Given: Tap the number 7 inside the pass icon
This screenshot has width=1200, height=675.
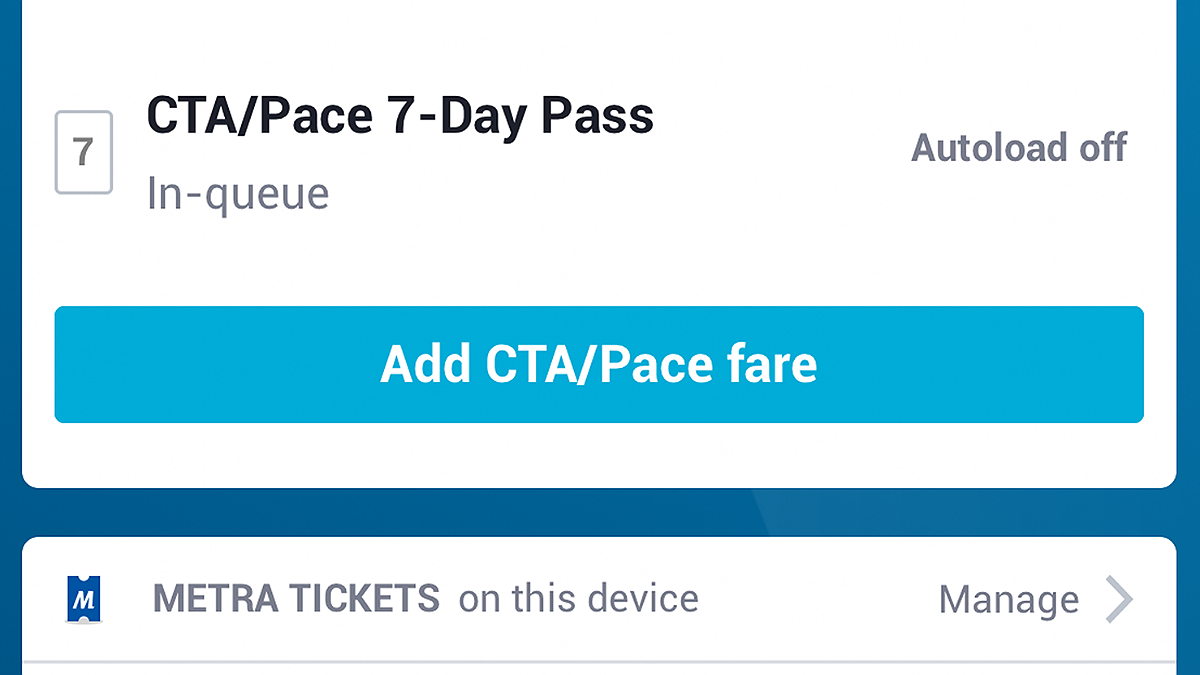Looking at the screenshot, I should click(83, 152).
